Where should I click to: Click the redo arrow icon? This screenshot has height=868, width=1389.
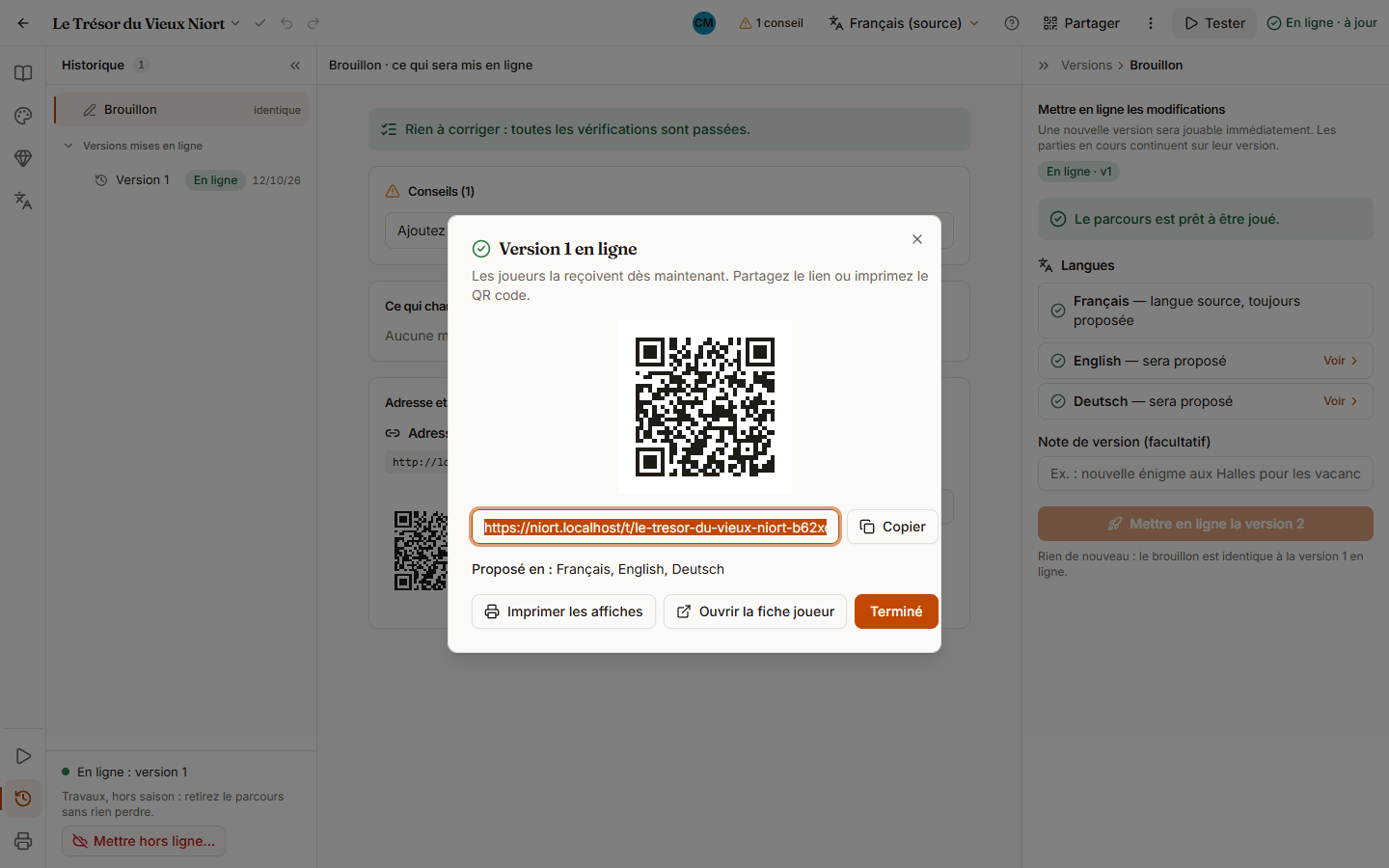coord(313,23)
